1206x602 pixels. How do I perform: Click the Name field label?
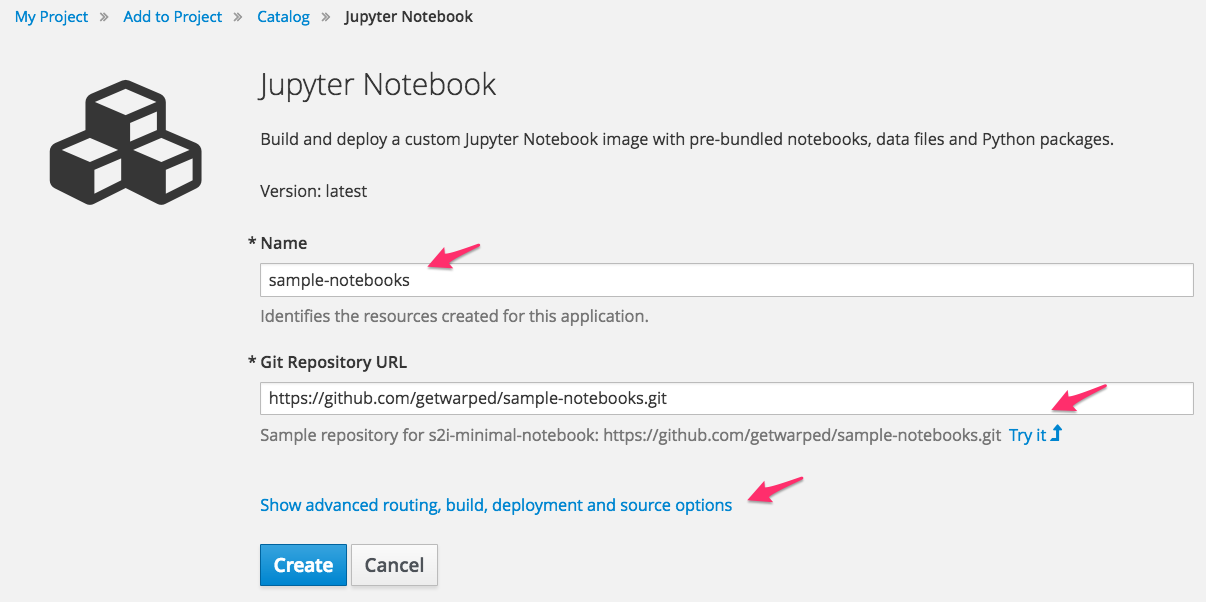coord(283,243)
